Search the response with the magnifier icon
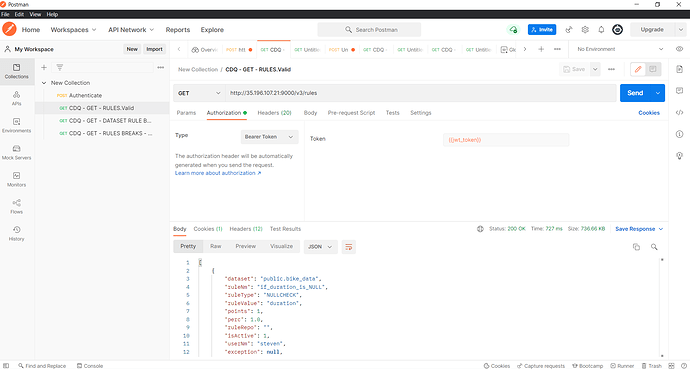The image size is (690, 370). tap(654, 247)
